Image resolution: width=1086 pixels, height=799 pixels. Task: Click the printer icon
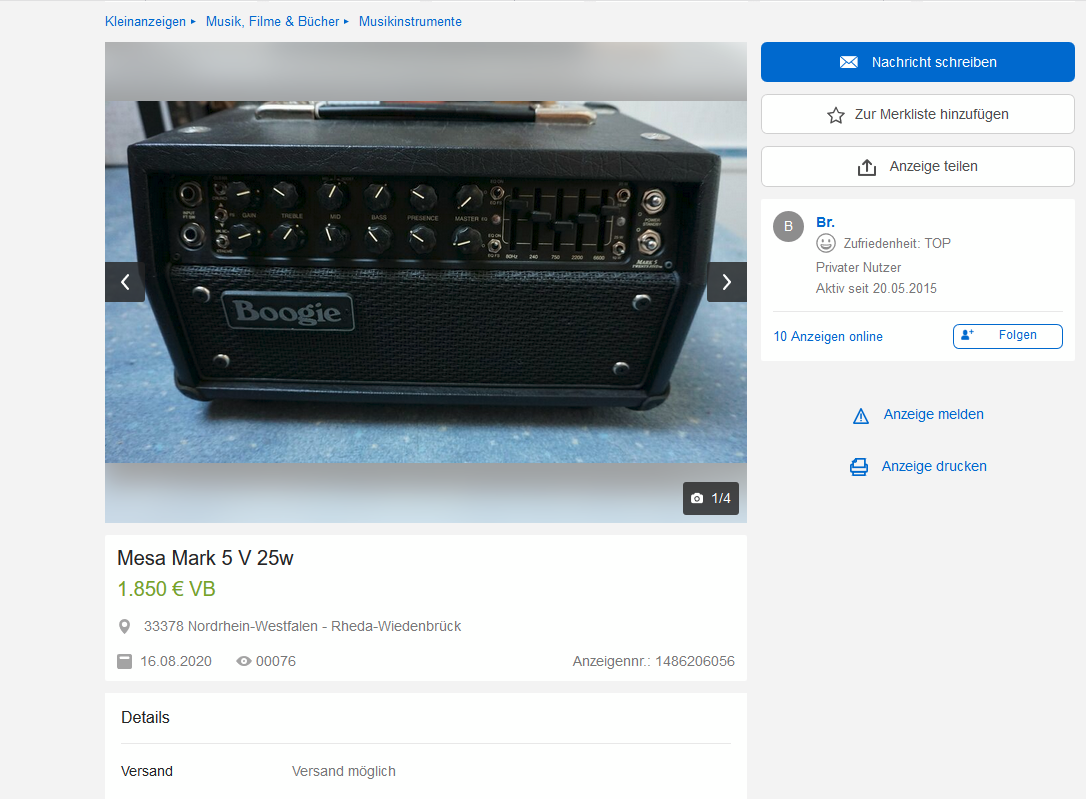click(x=859, y=467)
